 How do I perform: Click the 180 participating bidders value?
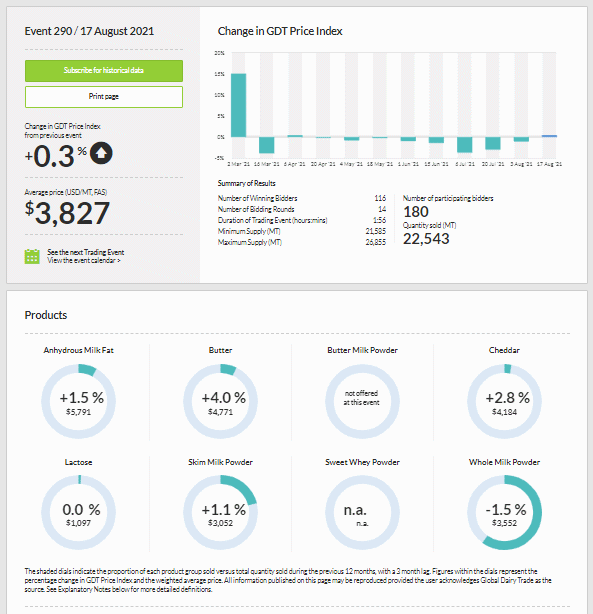tap(416, 212)
